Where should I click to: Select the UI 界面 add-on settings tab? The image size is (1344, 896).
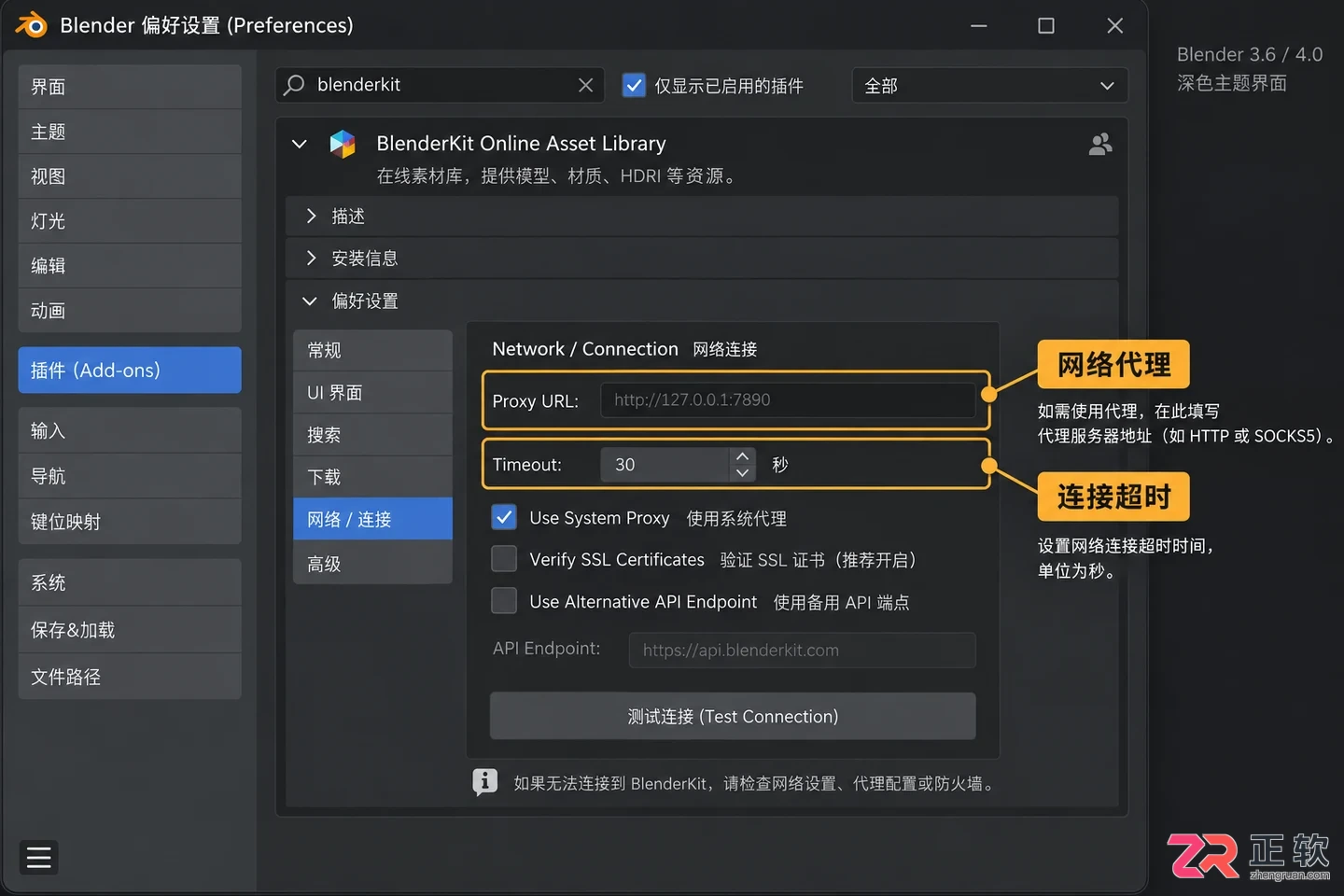click(x=372, y=392)
